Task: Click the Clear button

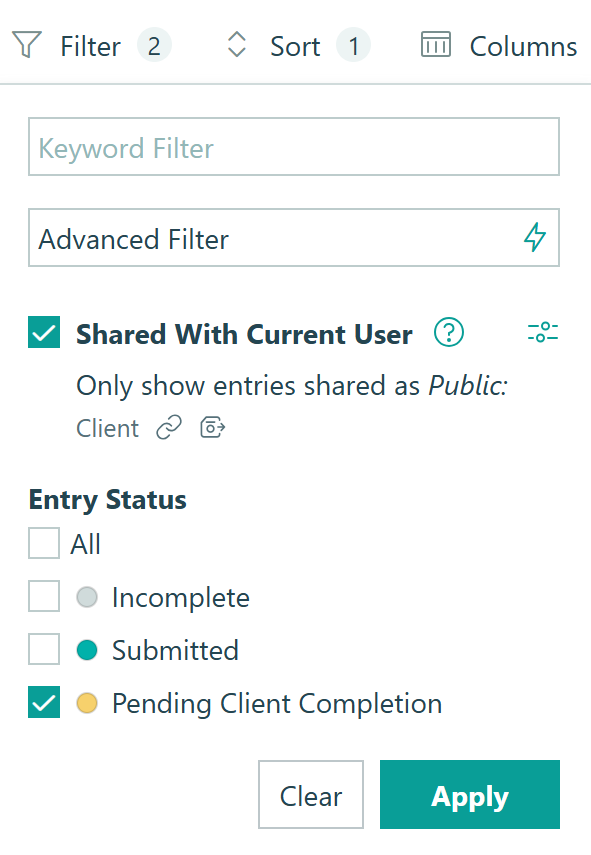Action: pyautogui.click(x=310, y=795)
